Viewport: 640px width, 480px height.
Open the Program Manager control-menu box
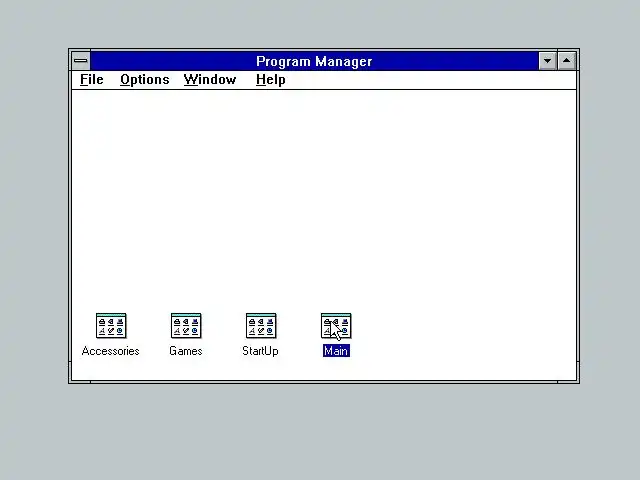pyautogui.click(x=81, y=61)
